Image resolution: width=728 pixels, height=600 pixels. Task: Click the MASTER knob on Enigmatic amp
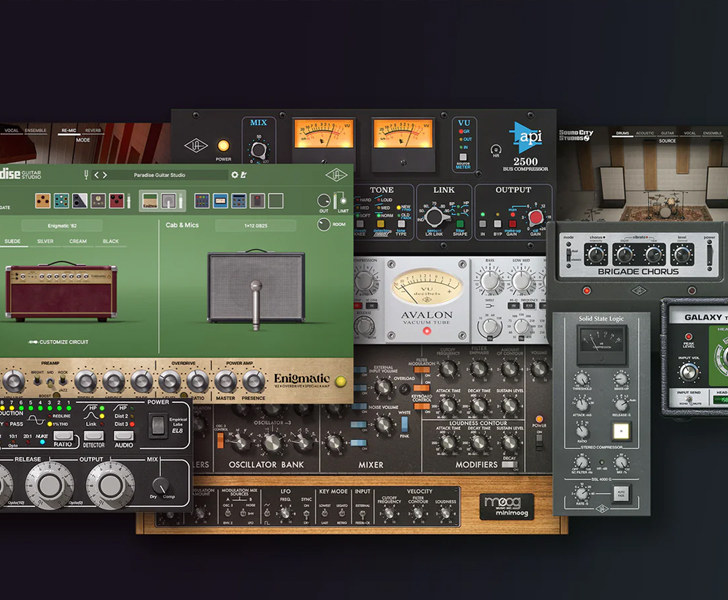tap(226, 381)
